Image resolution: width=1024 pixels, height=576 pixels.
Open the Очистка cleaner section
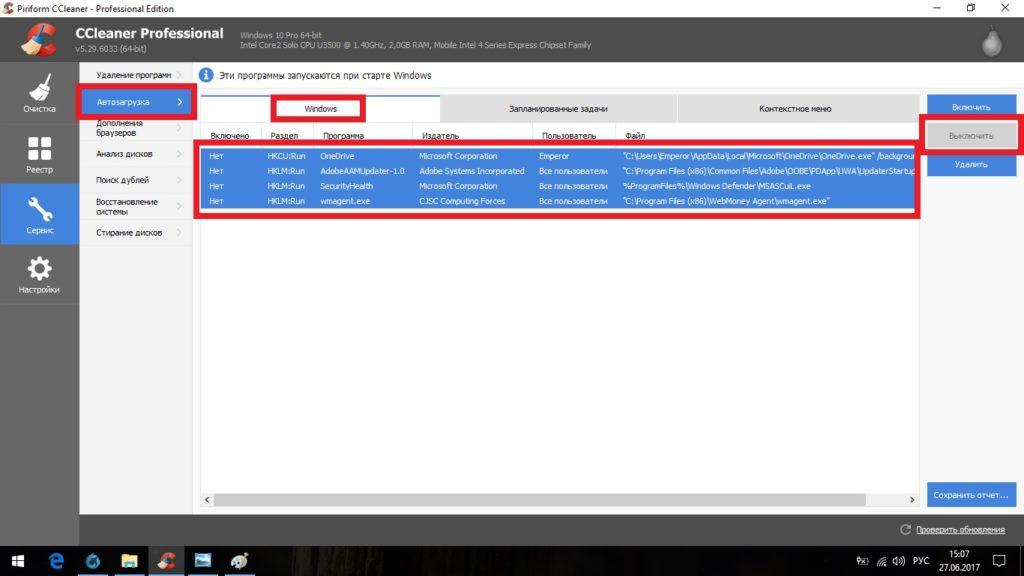[39, 93]
